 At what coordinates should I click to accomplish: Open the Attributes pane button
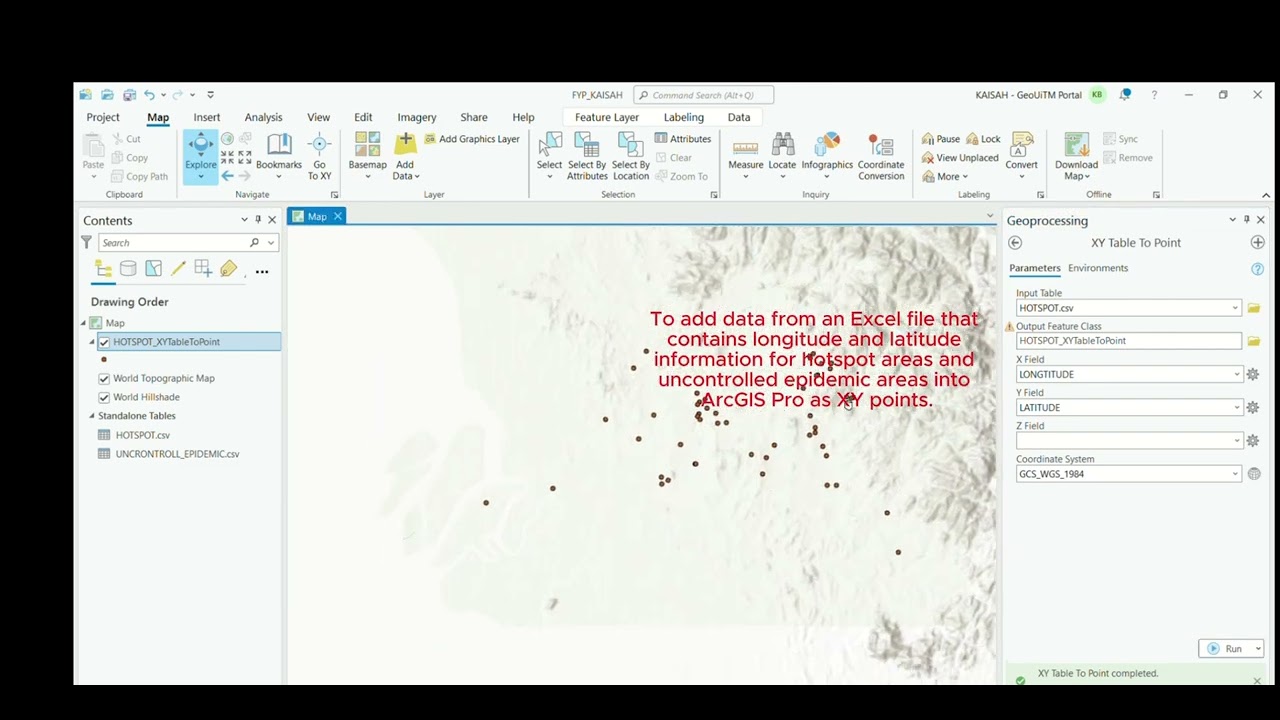(683, 139)
